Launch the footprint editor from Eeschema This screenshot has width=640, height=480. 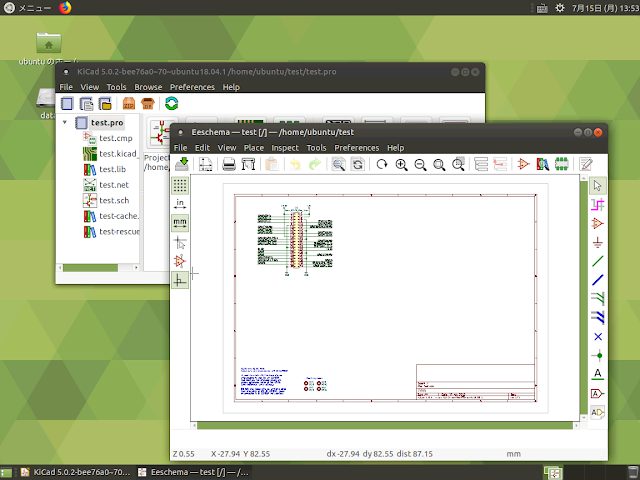[562, 164]
